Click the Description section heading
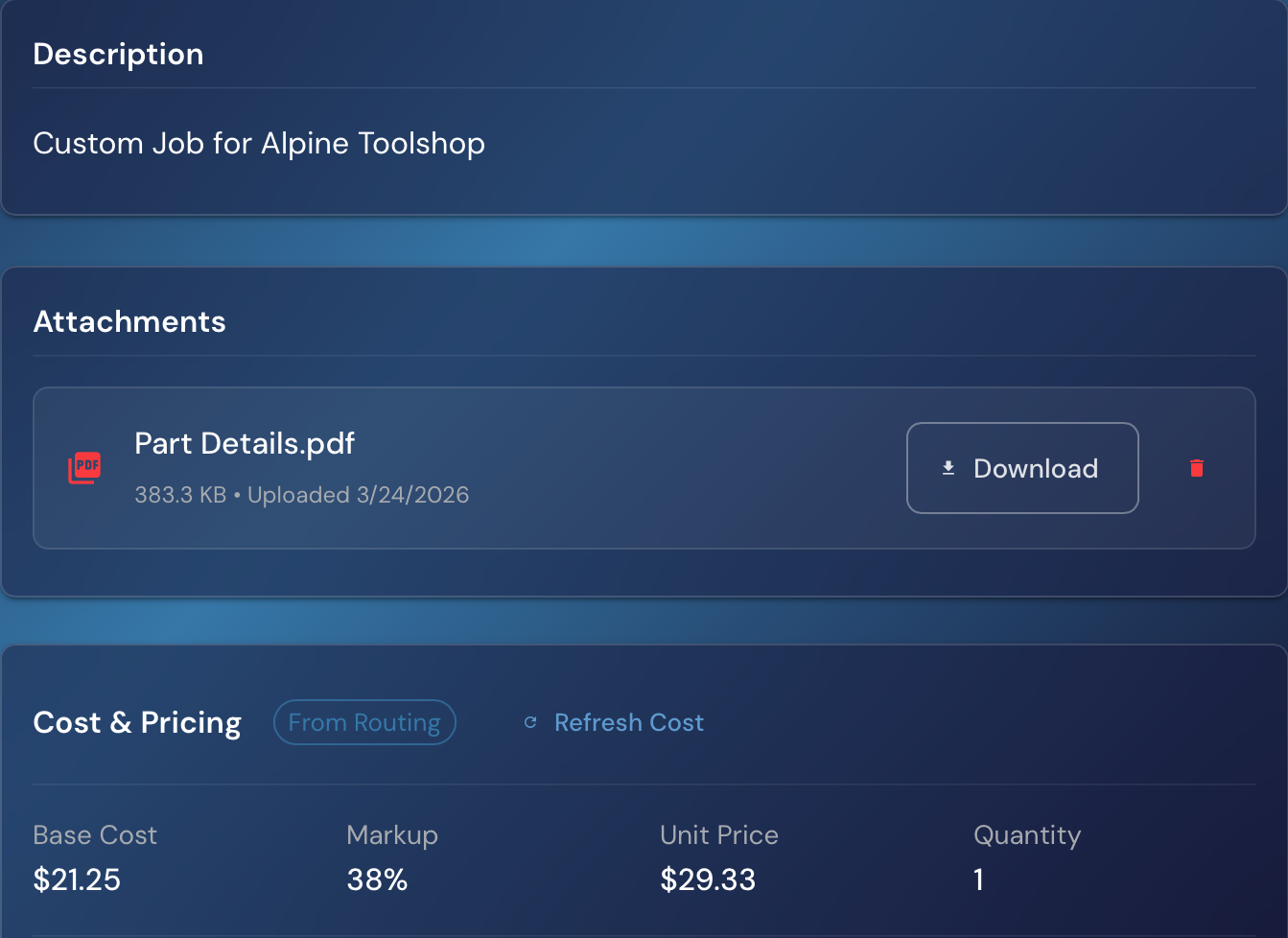Image resolution: width=1288 pixels, height=938 pixels. pyautogui.click(x=118, y=55)
